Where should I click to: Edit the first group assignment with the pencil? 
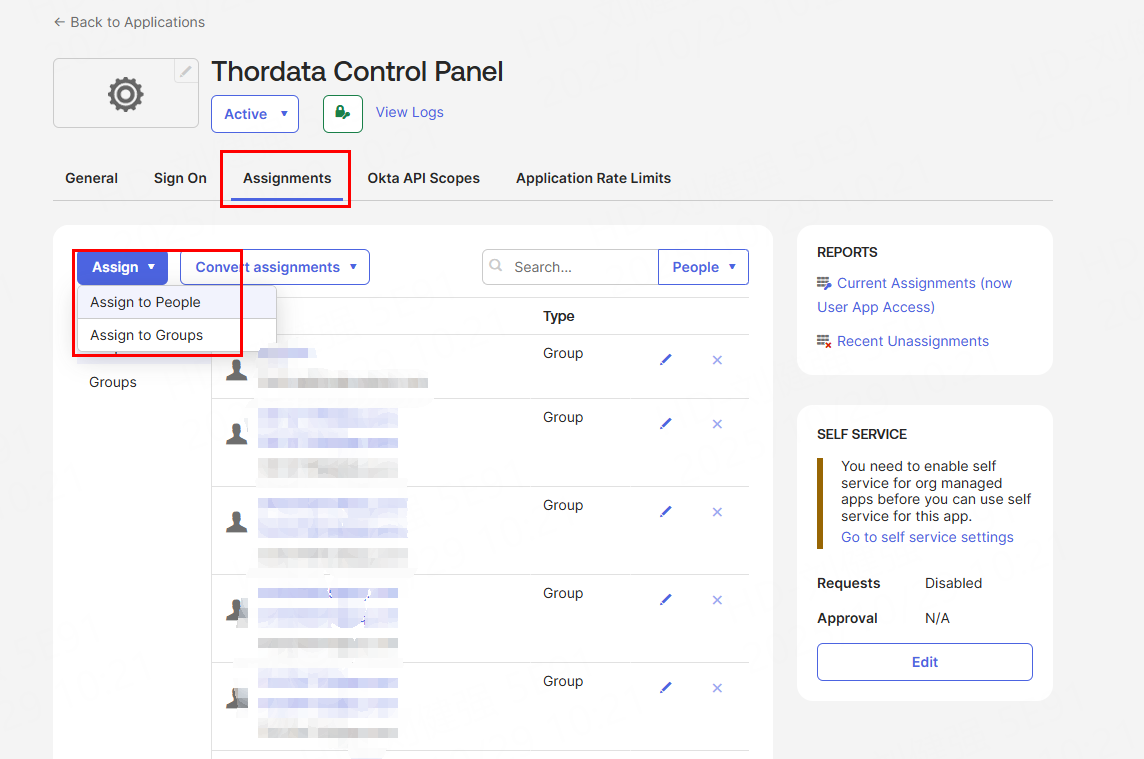pos(666,360)
